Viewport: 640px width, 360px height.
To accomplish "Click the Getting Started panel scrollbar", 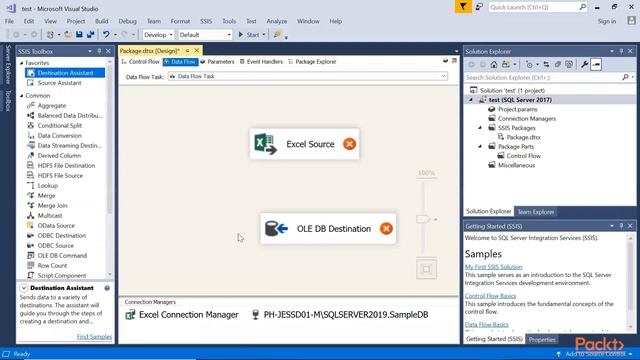I will pos(631,282).
